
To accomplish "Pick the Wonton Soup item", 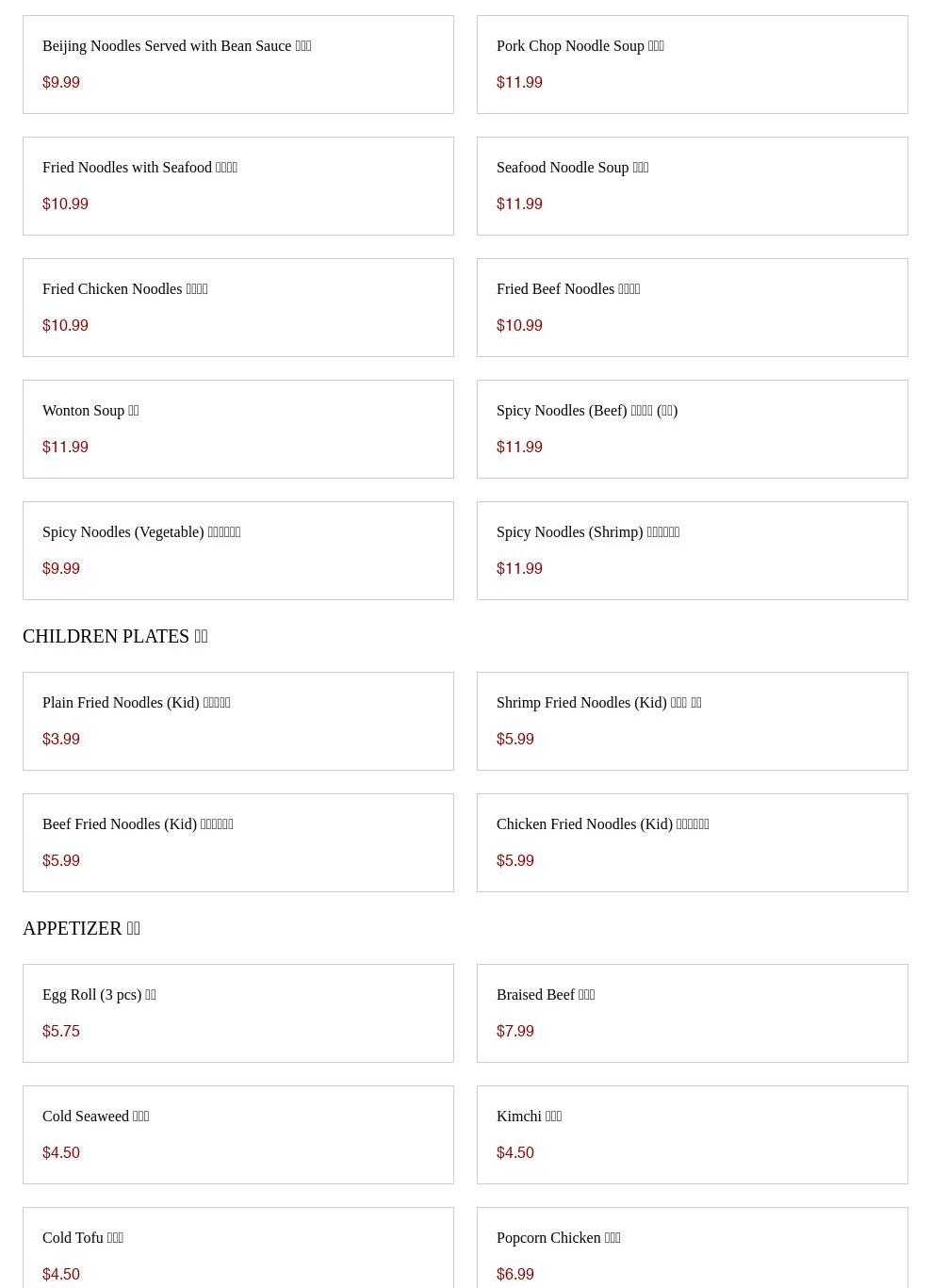I will tap(237, 429).
